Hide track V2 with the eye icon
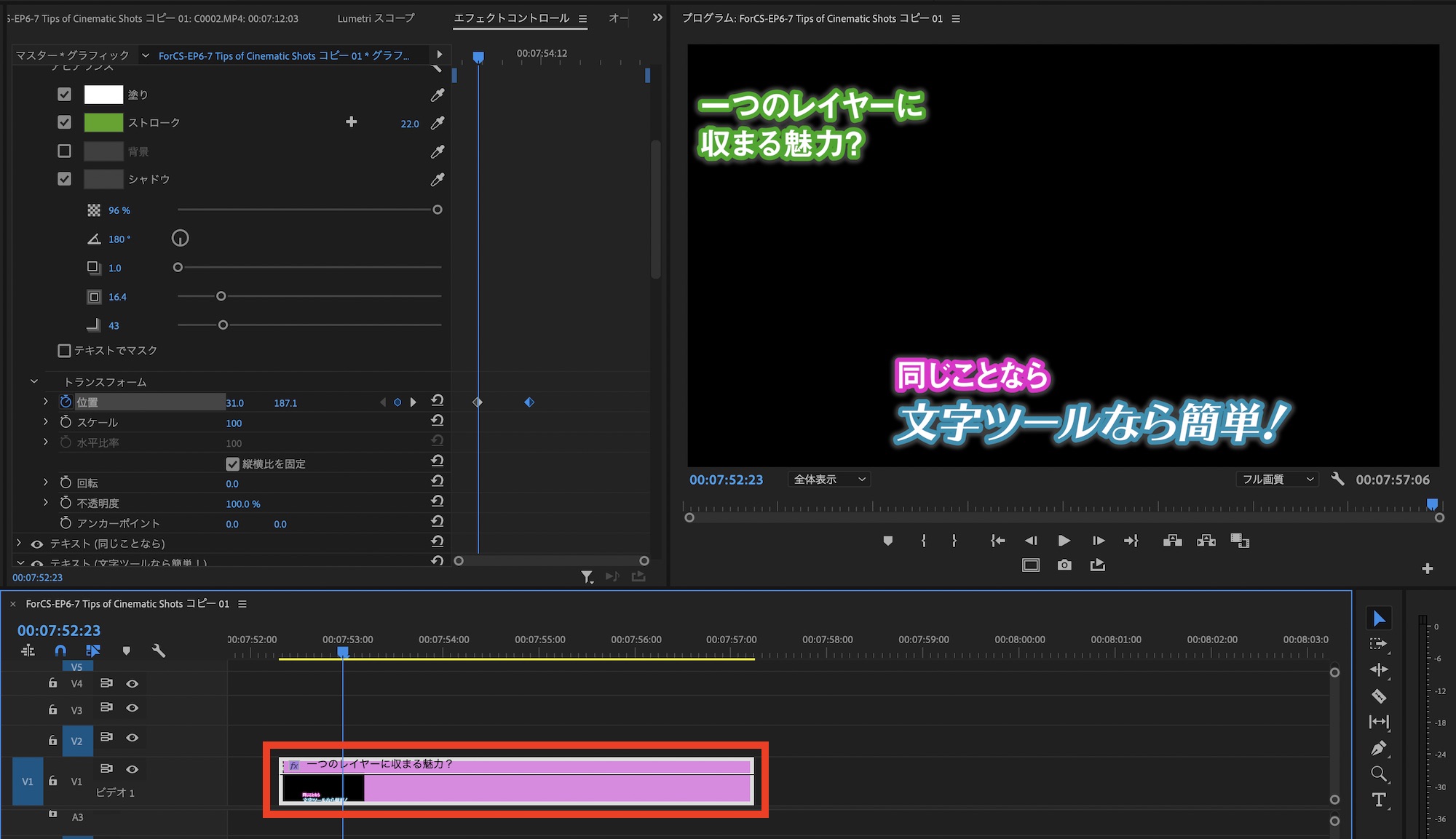The height and width of the screenshot is (839, 1456). (132, 738)
